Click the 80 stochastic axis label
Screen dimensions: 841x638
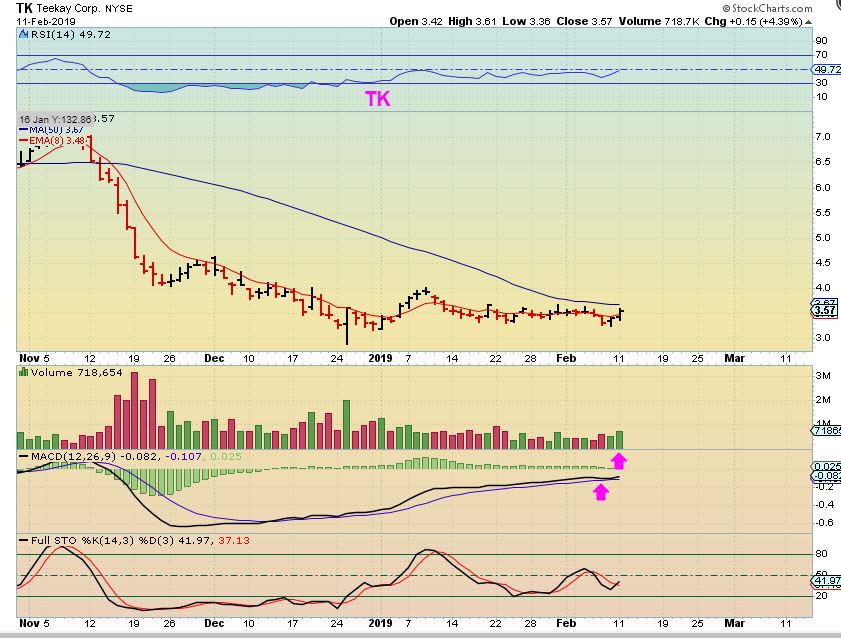pyautogui.click(x=821, y=554)
